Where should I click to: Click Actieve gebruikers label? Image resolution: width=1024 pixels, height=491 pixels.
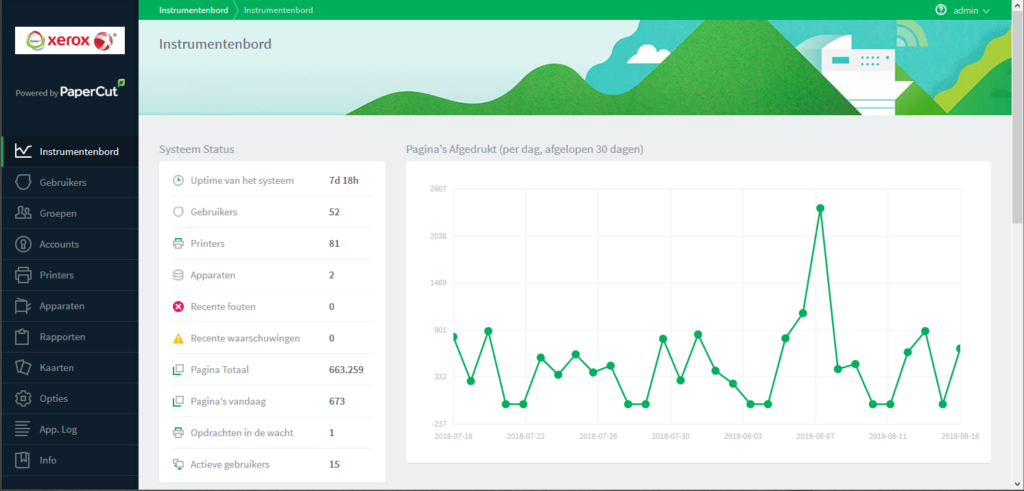(230, 464)
